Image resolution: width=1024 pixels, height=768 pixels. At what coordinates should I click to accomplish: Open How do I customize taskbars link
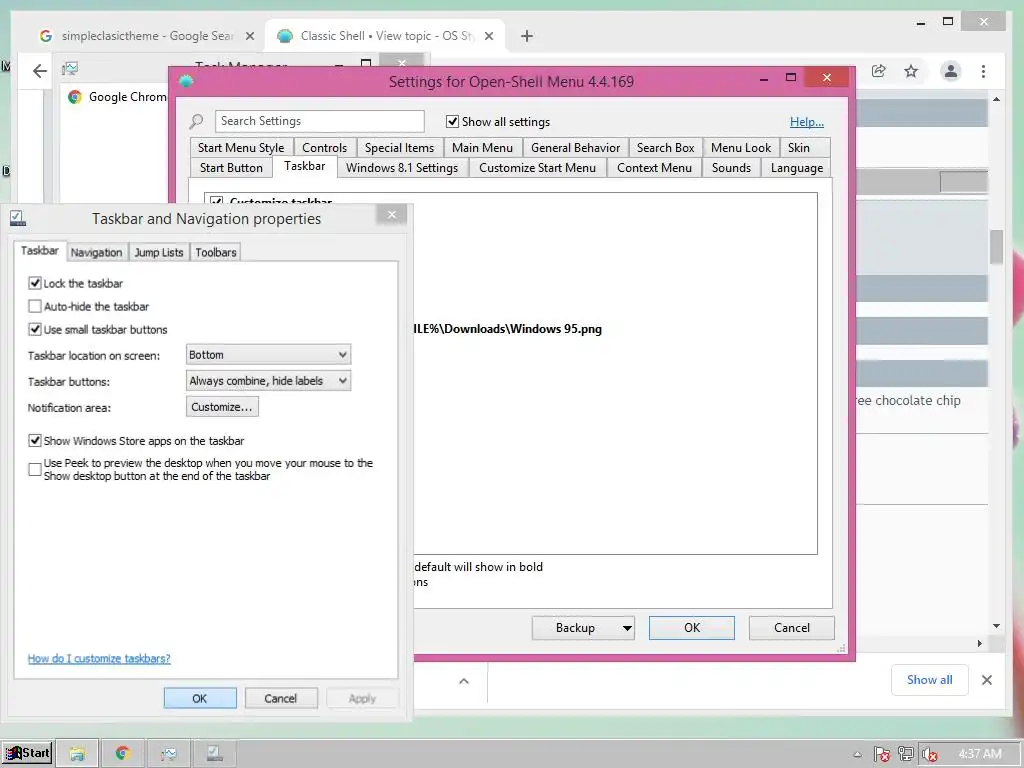tap(99, 658)
